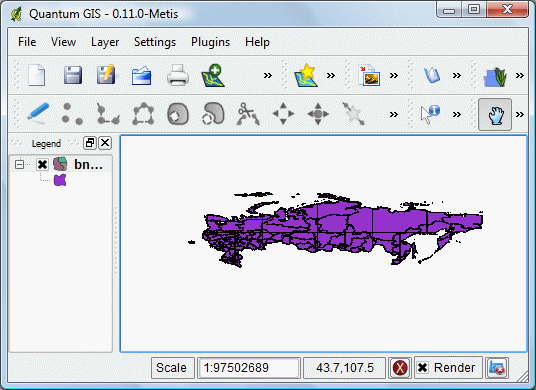Click the Add Vector Layer icon
Viewport: 536px width, 390px height.
[x=213, y=75]
